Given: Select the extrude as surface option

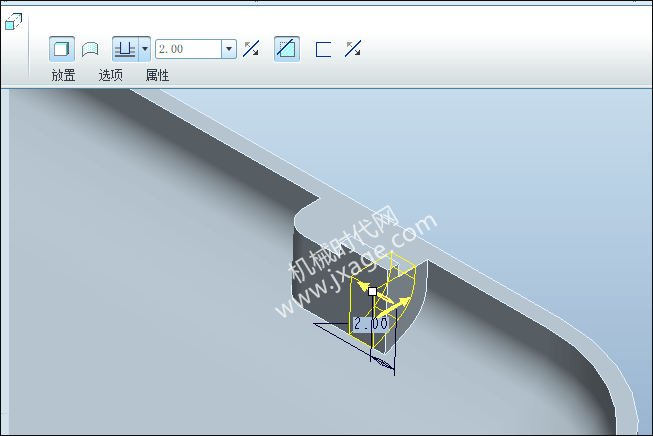Looking at the screenshot, I should [x=90, y=49].
